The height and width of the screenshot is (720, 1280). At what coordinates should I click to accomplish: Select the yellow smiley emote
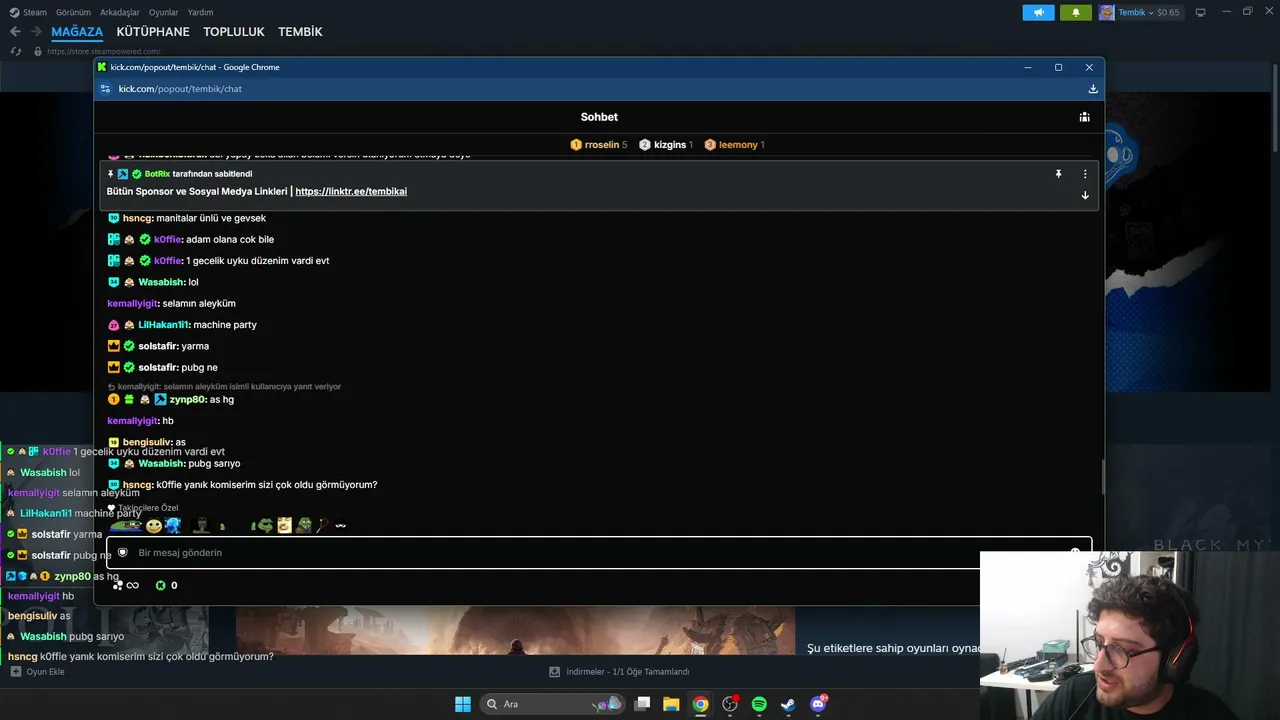click(153, 525)
